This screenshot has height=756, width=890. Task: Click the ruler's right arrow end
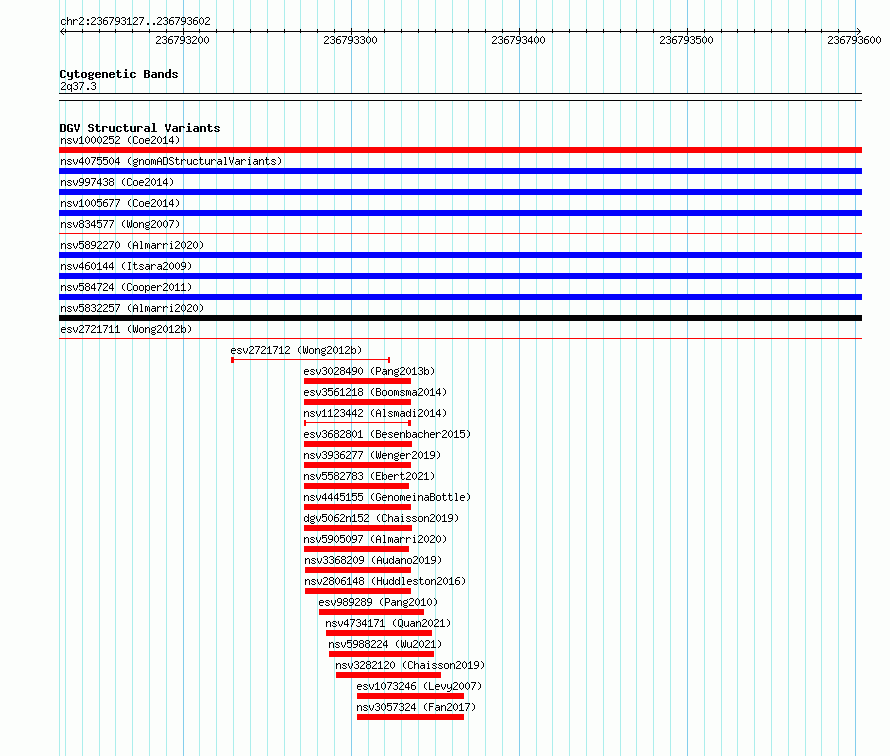(x=859, y=31)
